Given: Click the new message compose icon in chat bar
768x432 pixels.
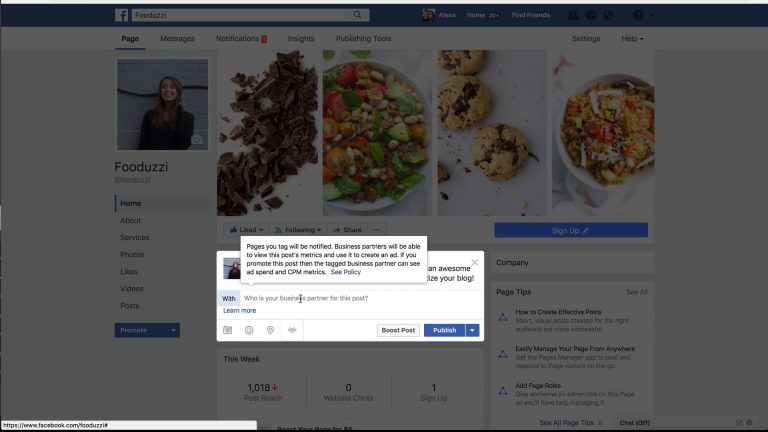Looking at the screenshot, I should tap(739, 423).
